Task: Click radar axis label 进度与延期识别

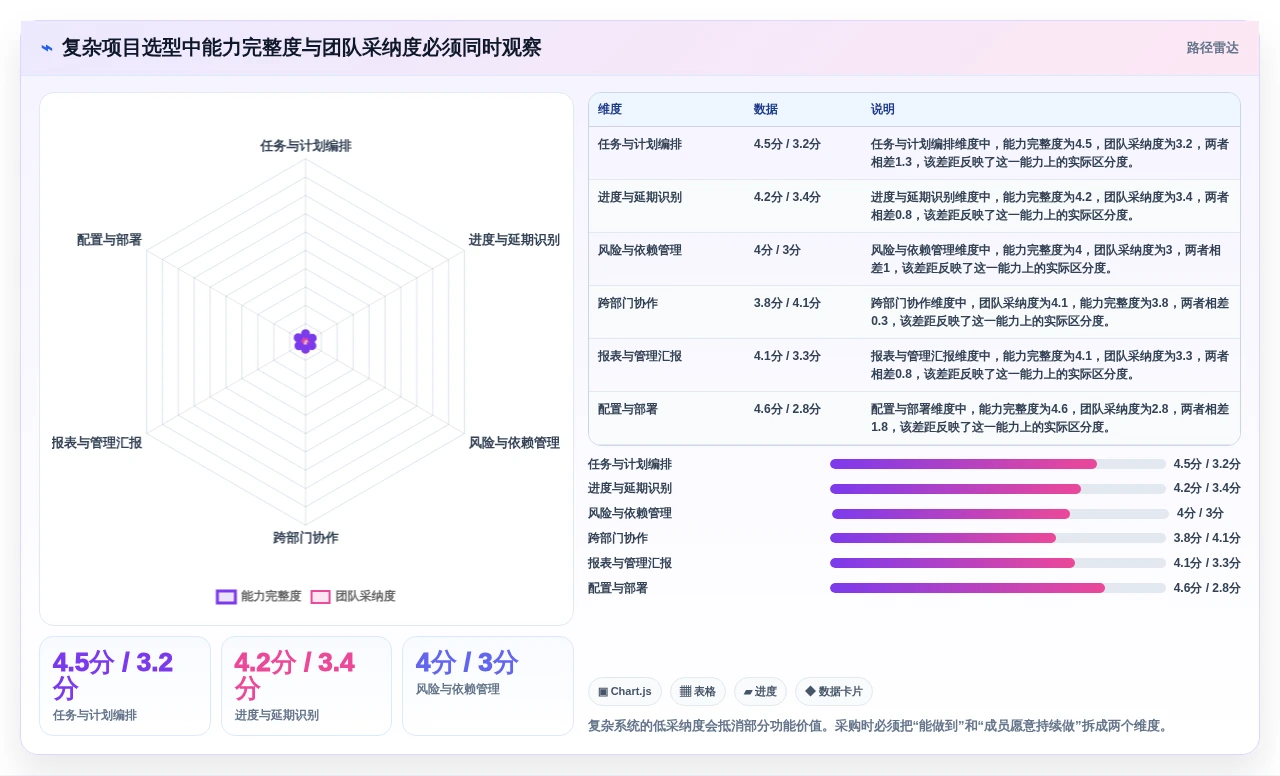Action: coord(514,240)
